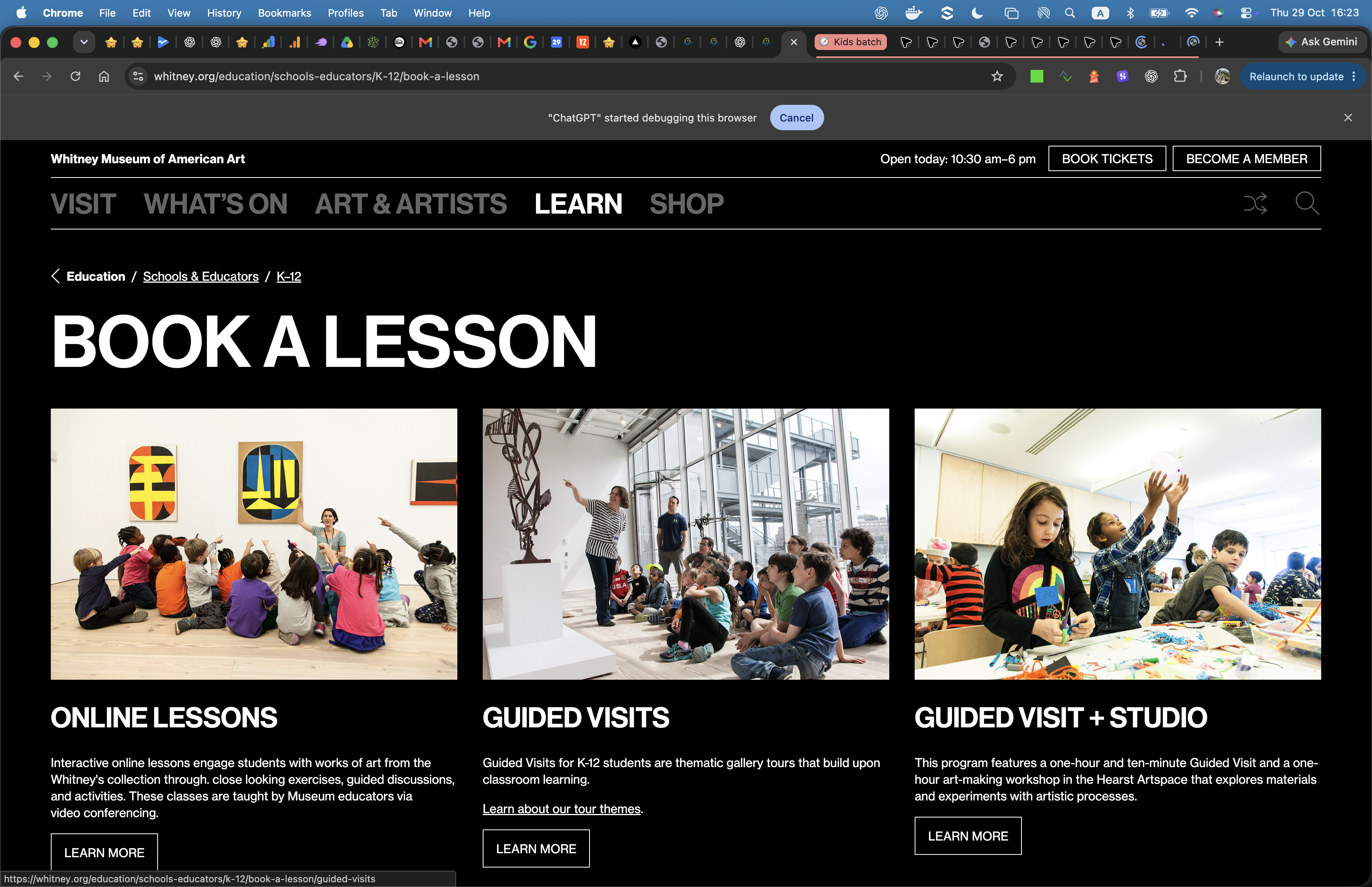Open the browser home page icon
Screen dimensions: 1372x887
[x=104, y=76]
